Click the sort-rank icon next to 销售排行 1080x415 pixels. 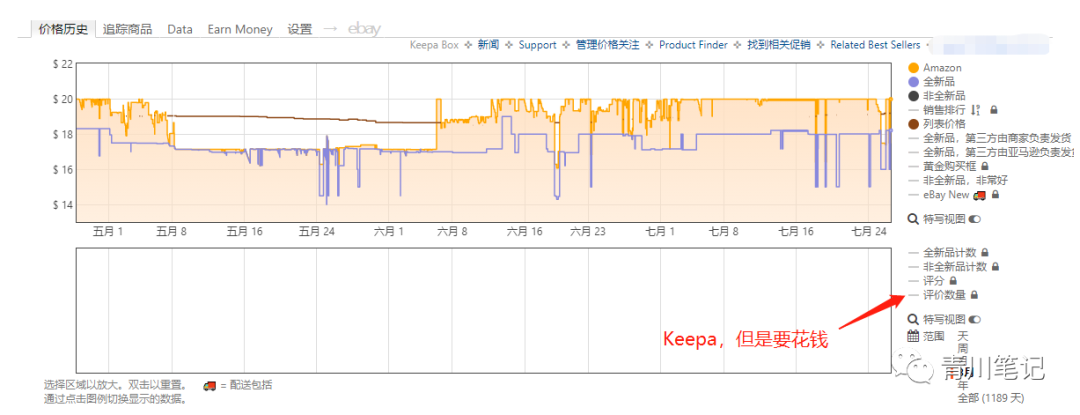pos(975,110)
